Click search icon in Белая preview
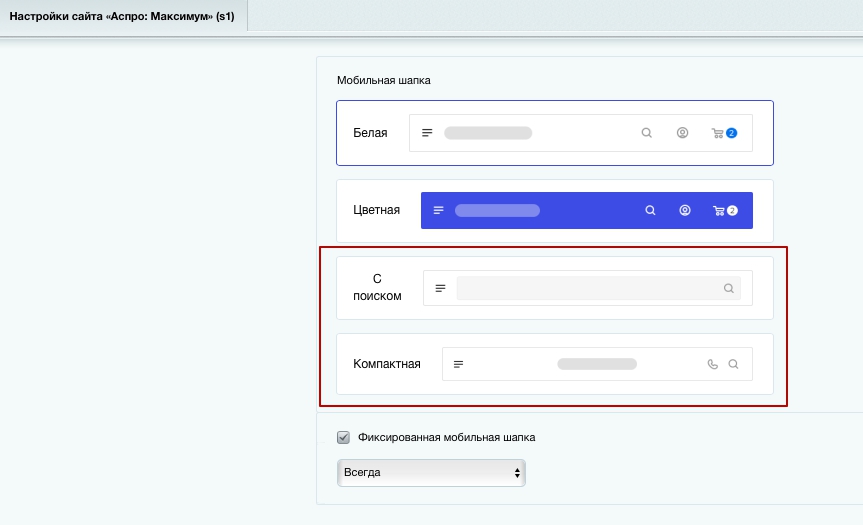The height and width of the screenshot is (525, 863). [x=647, y=133]
